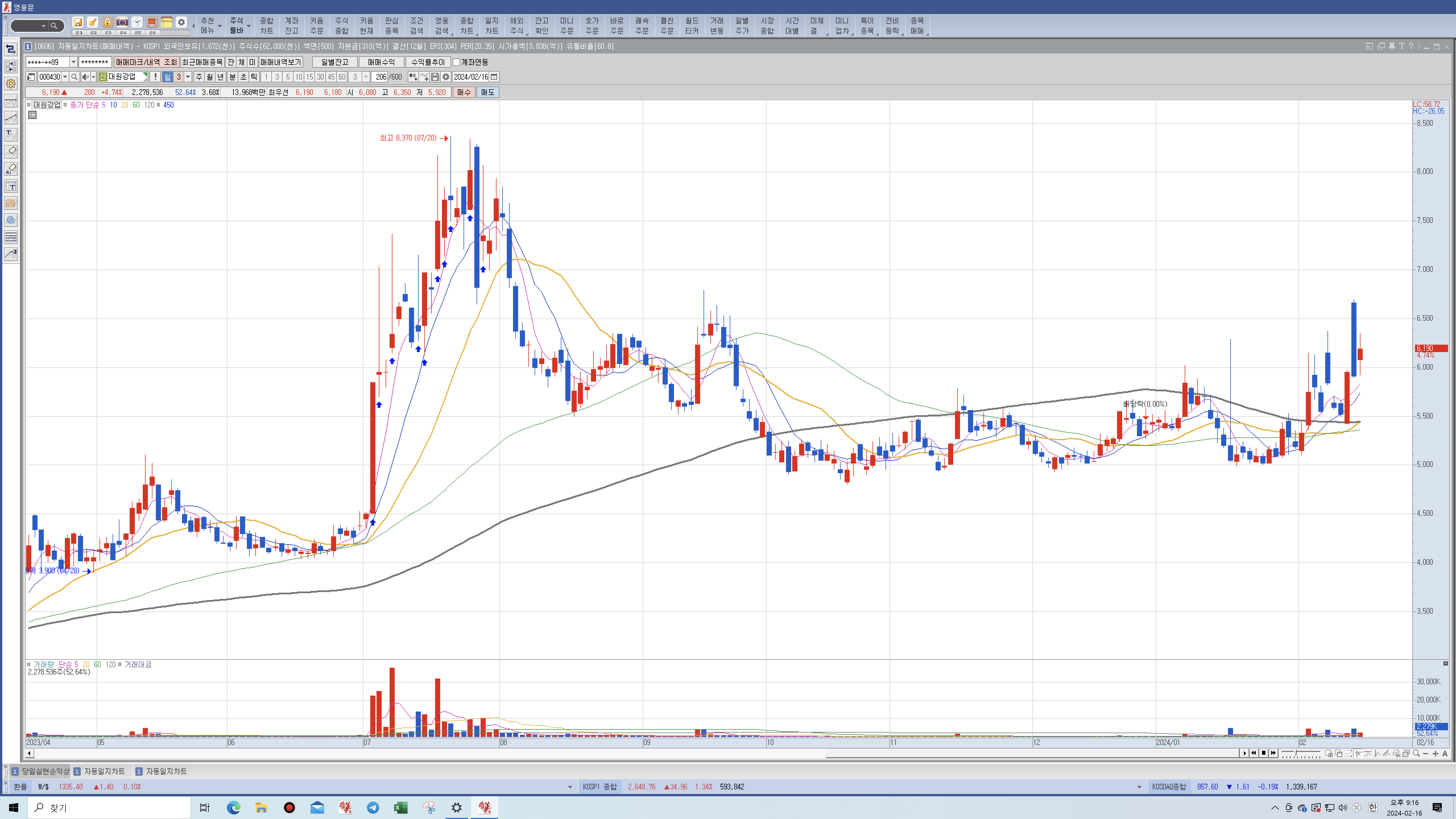This screenshot has width=1456, height=819.
Task: Click the 매매마크/내역 조회 button
Action: pyautogui.click(x=146, y=62)
